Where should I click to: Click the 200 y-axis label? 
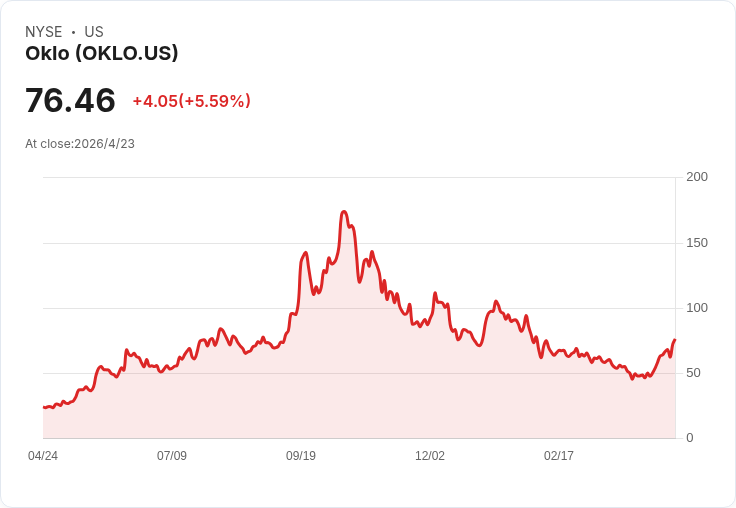pos(697,177)
